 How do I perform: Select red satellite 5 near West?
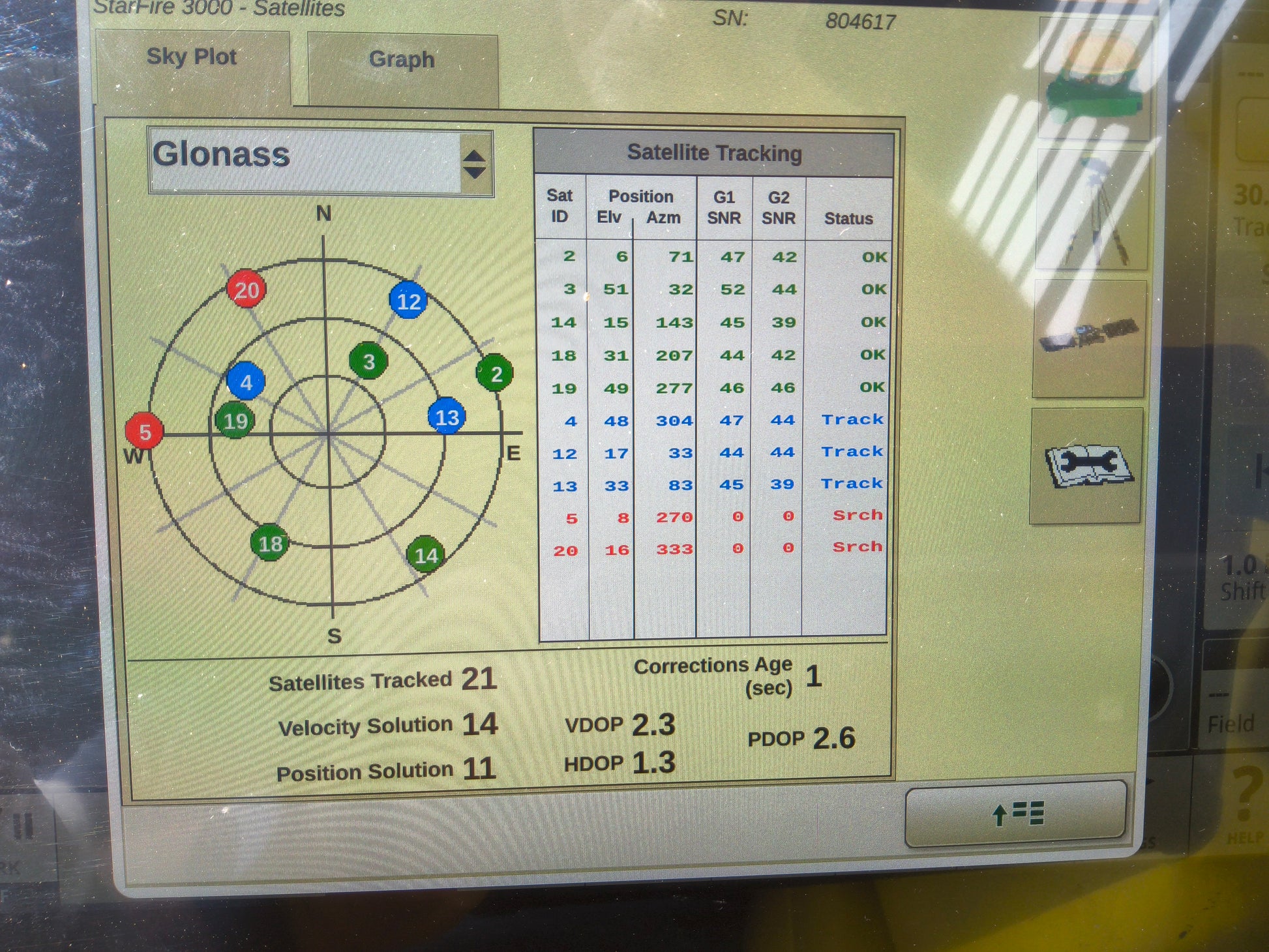144,431
